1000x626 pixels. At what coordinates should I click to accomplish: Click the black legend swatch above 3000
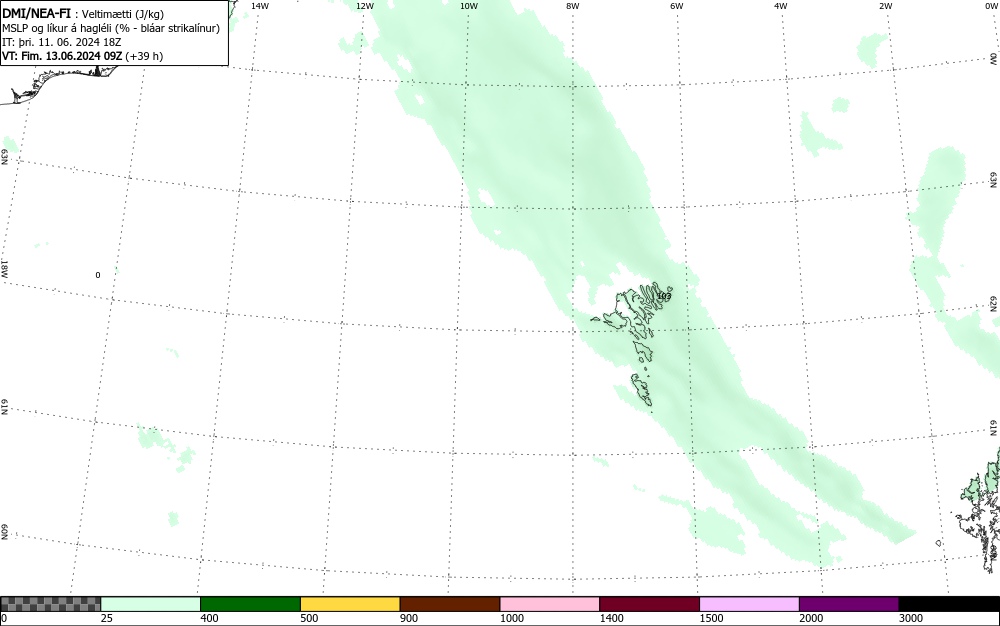pos(949,604)
